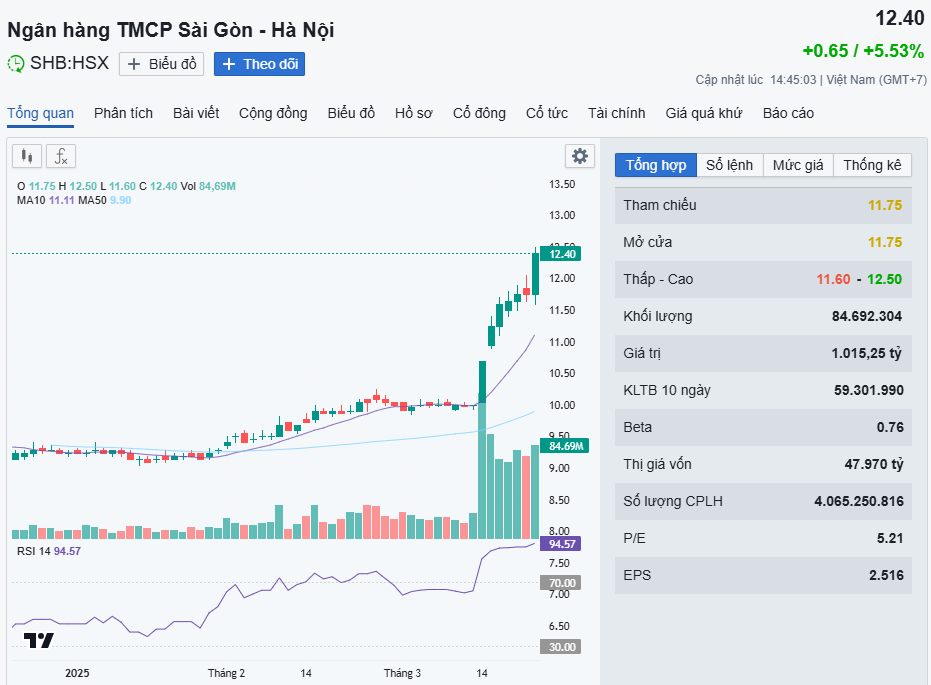This screenshot has height=685, width=931.
Task: Go to the Cổ đông tab
Action: click(479, 113)
